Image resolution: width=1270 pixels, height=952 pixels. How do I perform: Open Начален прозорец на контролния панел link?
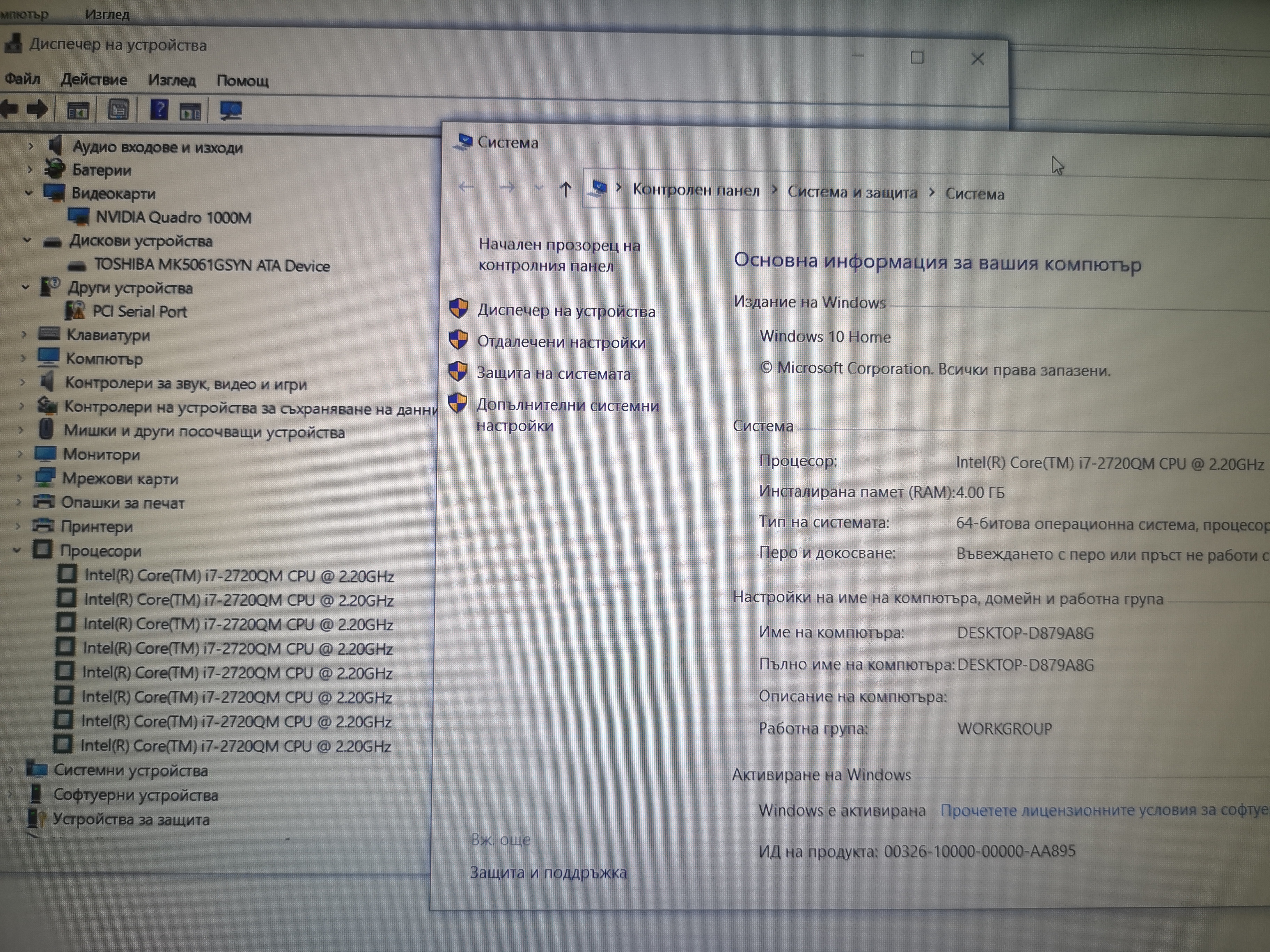pyautogui.click(x=559, y=255)
